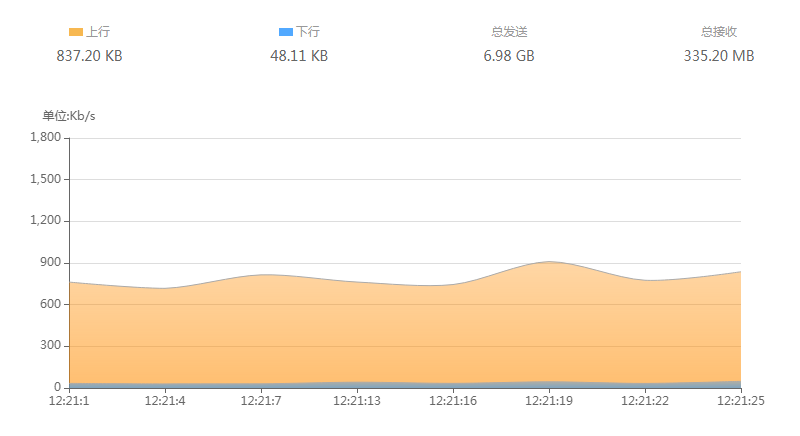Click the 12:21:13 time axis tick
Image resolution: width=800 pixels, height=436 pixels.
click(x=357, y=401)
